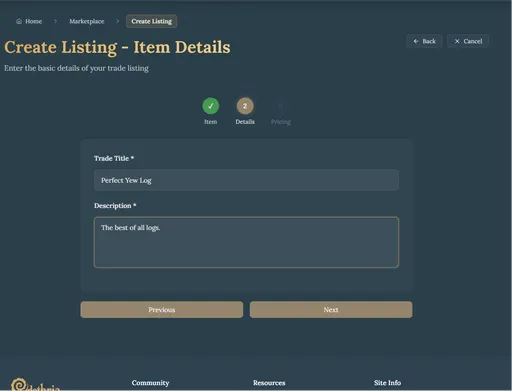
Task: Click the Home breadcrumb house icon
Action: tap(19, 21)
